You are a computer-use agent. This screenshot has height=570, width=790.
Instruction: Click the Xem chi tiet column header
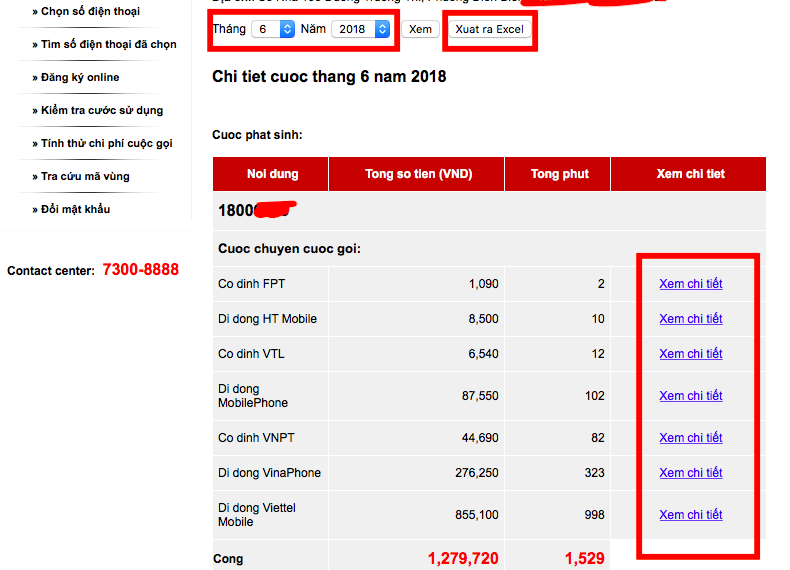[x=689, y=174]
